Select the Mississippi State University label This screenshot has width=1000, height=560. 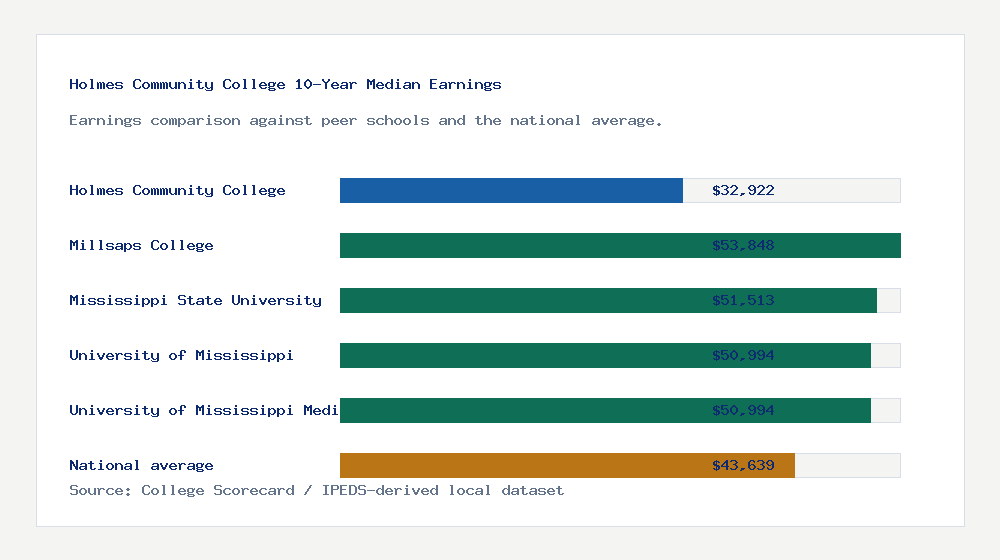click(x=195, y=300)
